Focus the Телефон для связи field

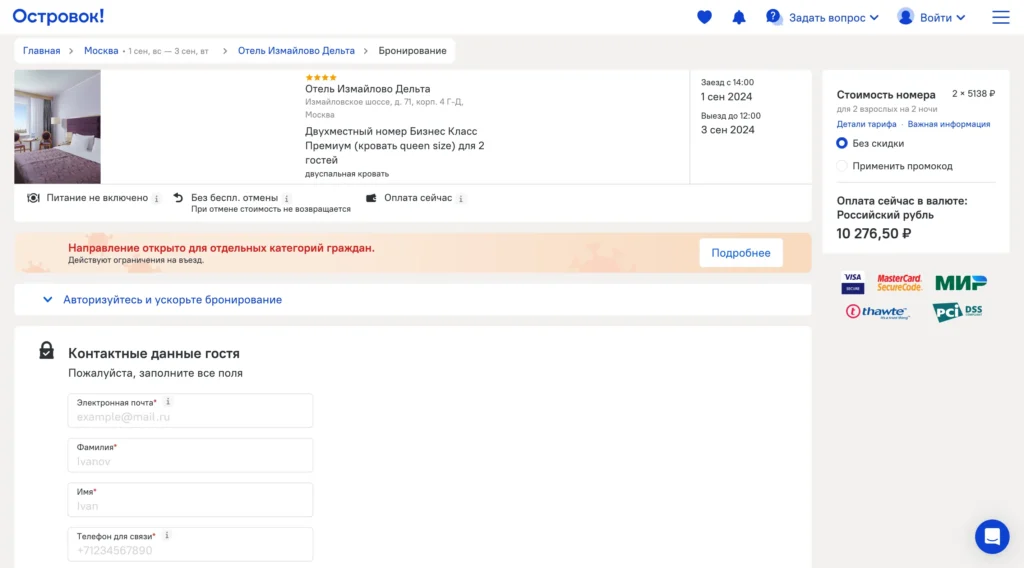190,544
